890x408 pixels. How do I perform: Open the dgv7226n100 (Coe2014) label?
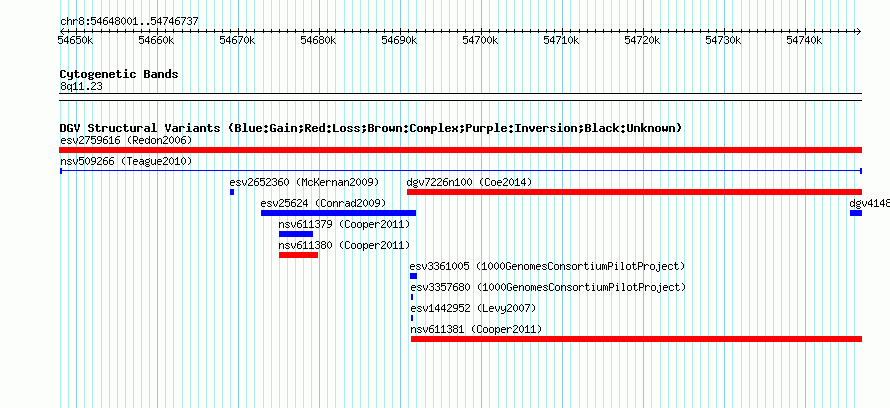(x=469, y=182)
